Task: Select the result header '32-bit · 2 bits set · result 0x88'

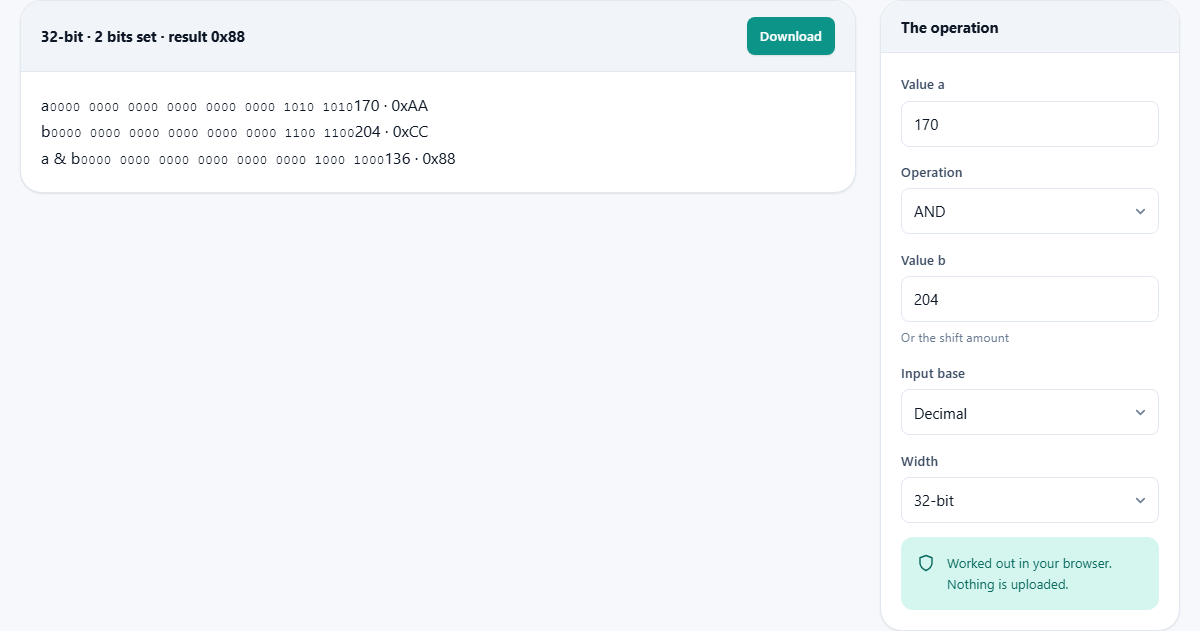Action: coord(143,37)
